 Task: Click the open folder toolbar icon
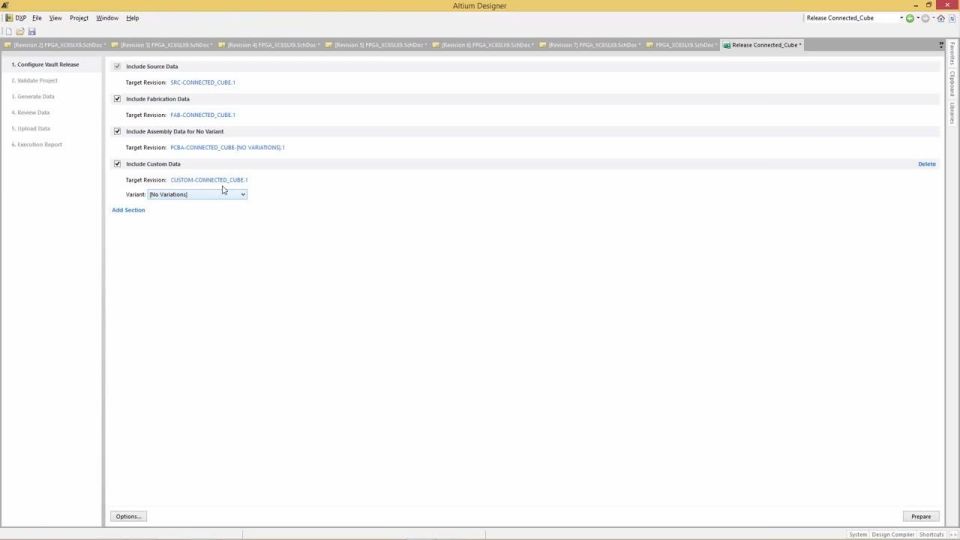20,31
